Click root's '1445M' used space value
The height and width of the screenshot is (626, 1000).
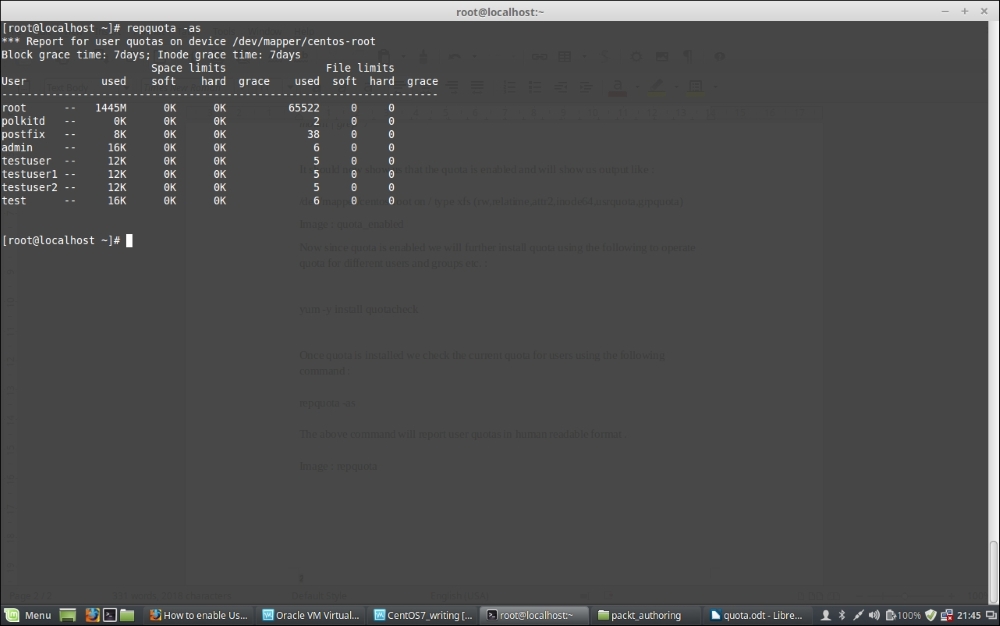[111, 108]
